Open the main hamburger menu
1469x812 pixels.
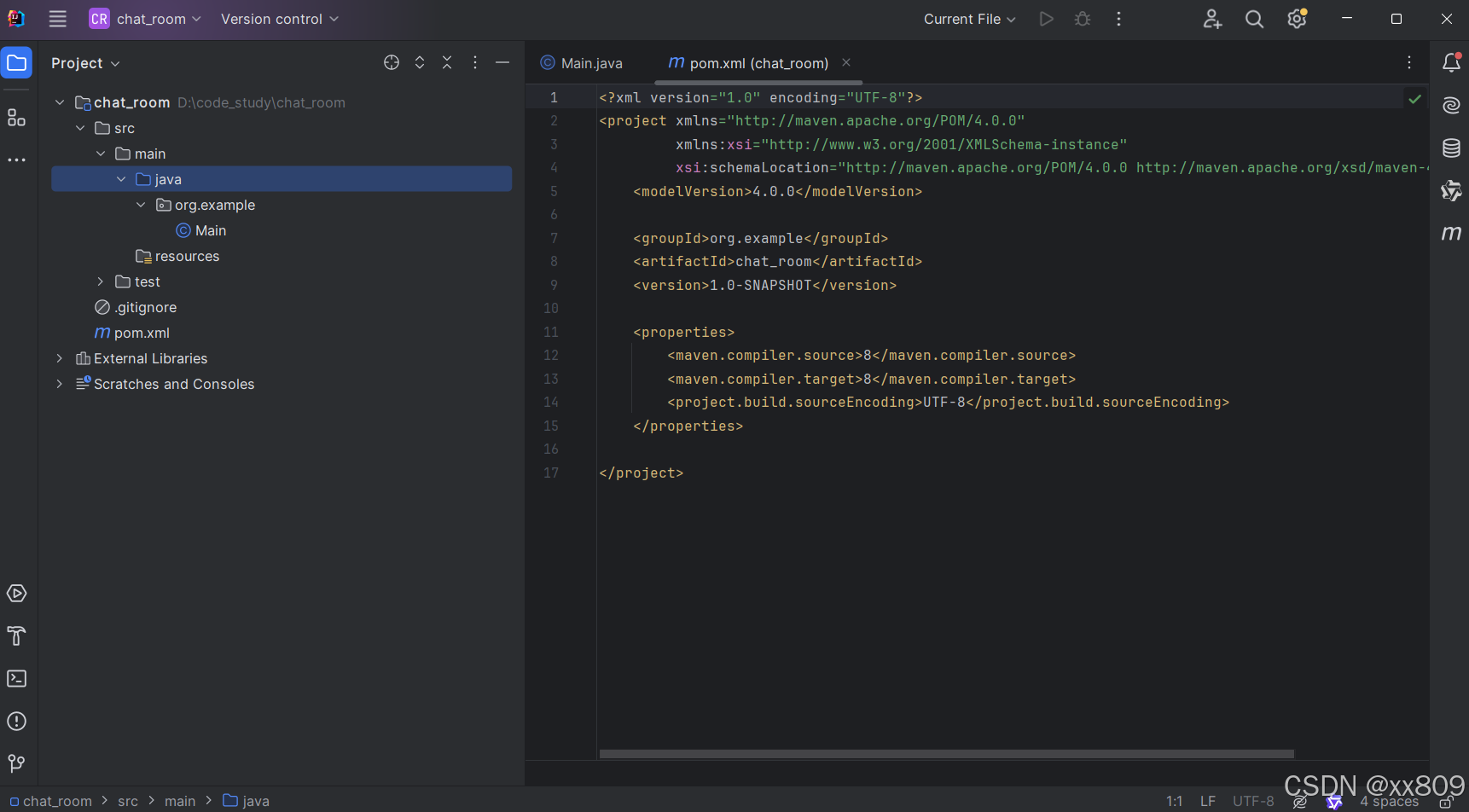(x=57, y=19)
